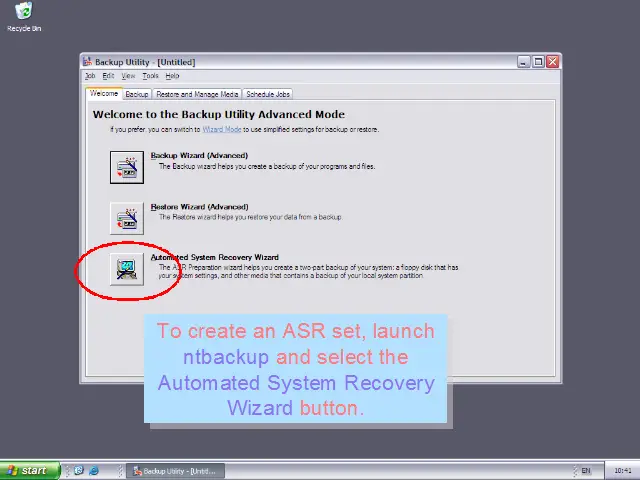Start the Backup Wizard (Advanced) icon button

(127, 166)
